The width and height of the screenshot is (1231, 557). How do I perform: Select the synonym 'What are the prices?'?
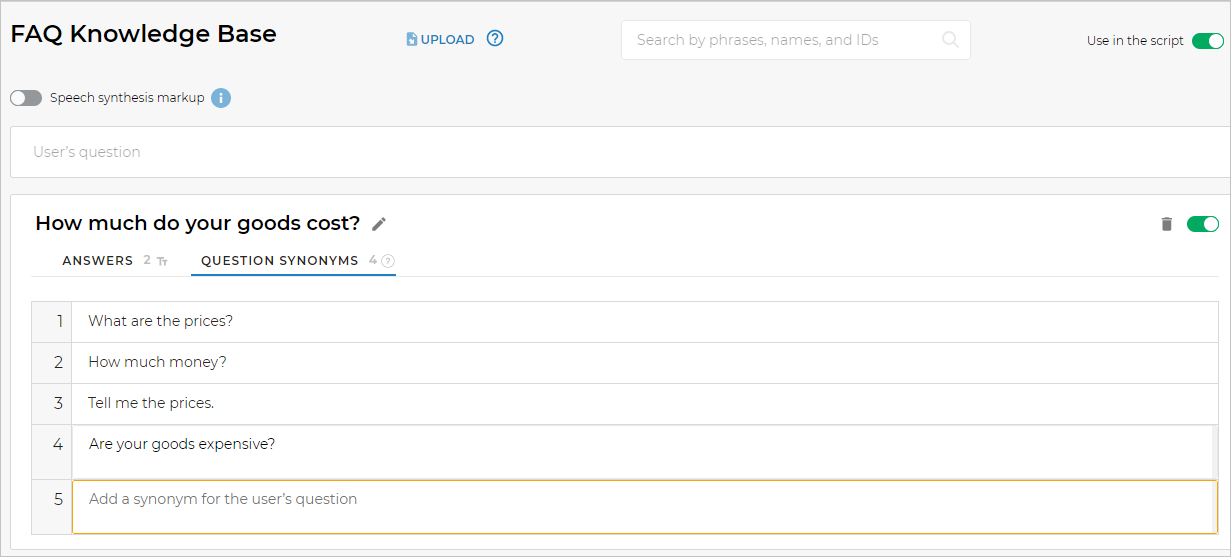point(160,321)
